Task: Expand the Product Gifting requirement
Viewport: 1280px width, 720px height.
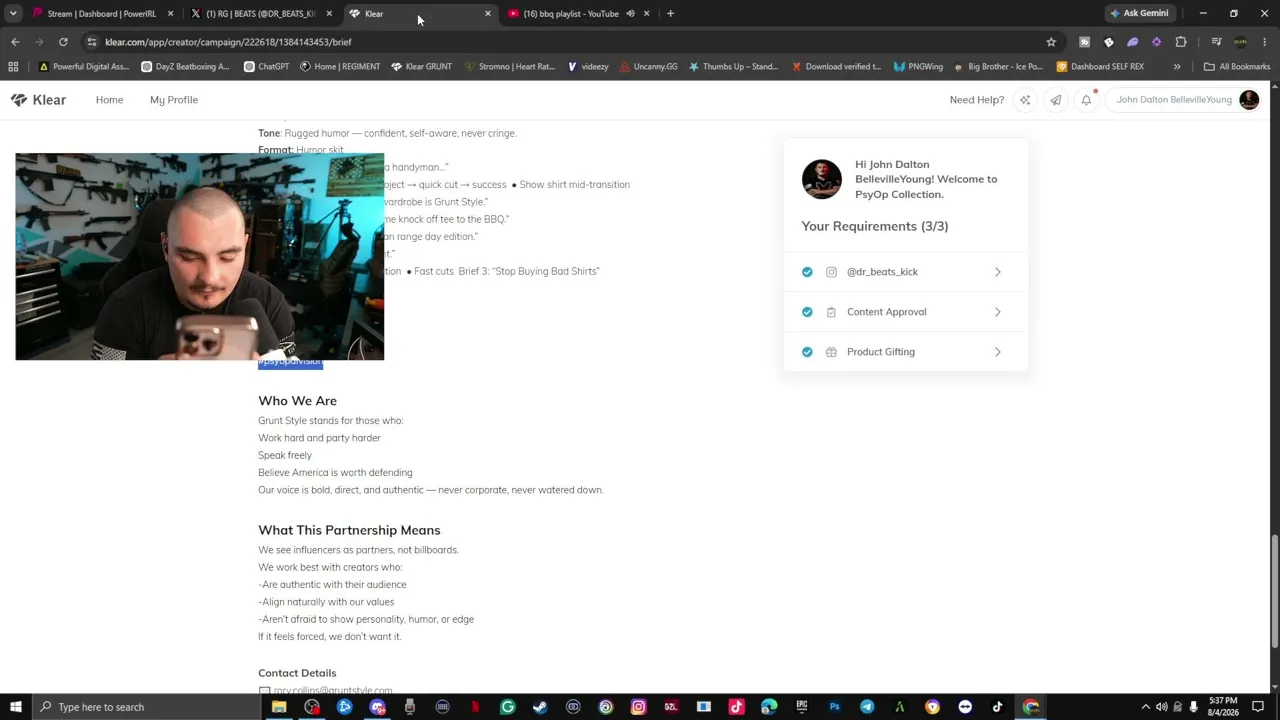Action: (x=997, y=352)
